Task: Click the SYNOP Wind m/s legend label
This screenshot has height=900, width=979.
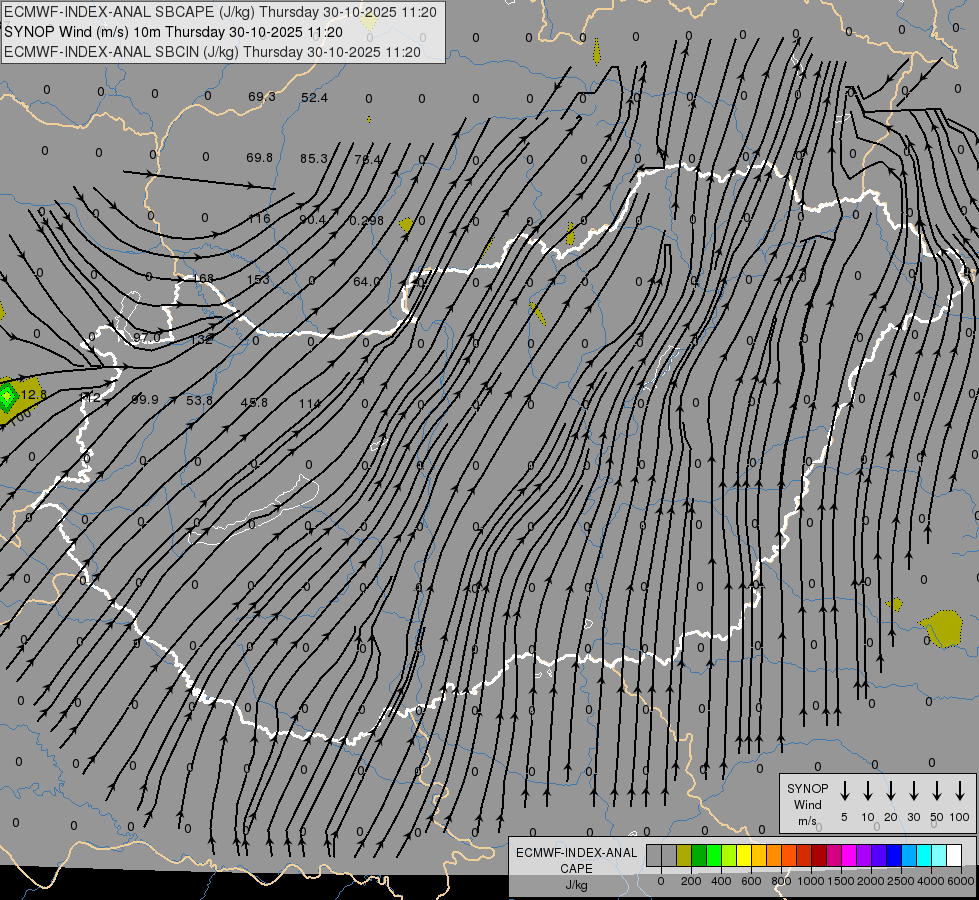Action: point(807,804)
